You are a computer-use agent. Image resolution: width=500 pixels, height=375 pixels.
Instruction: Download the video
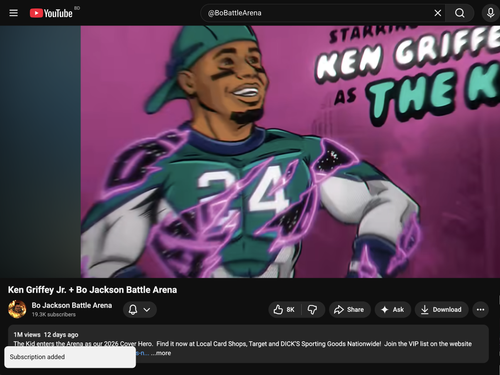pos(441,310)
